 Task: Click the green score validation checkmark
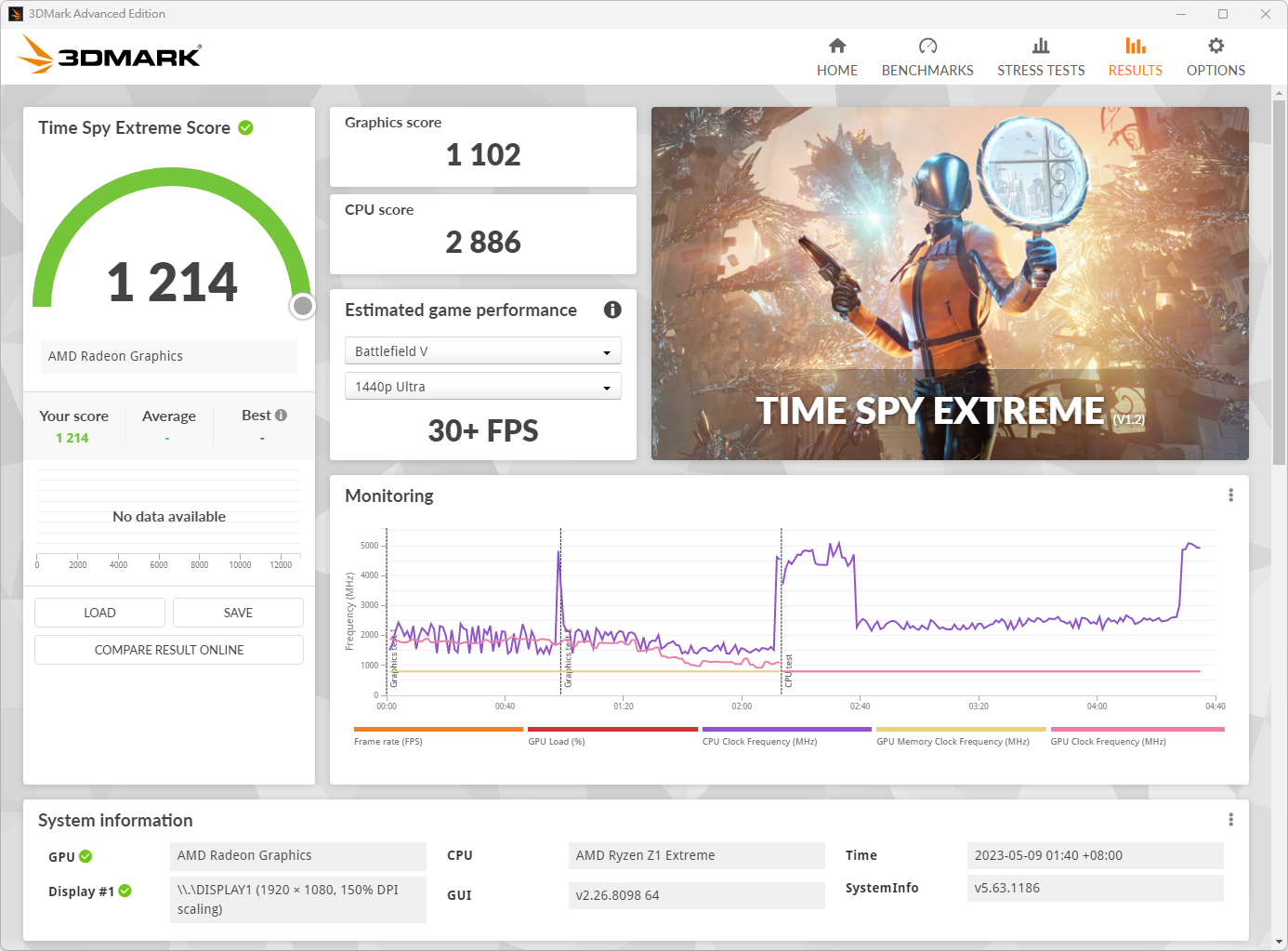245,127
